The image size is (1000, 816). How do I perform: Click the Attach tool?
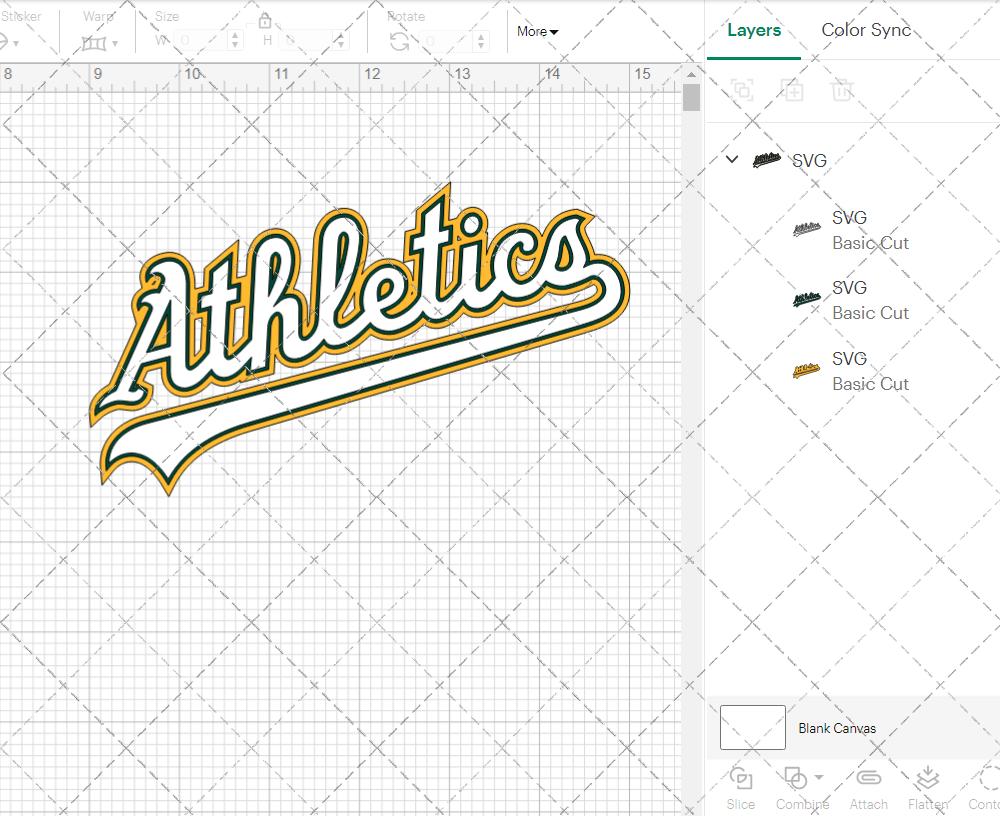[868, 789]
